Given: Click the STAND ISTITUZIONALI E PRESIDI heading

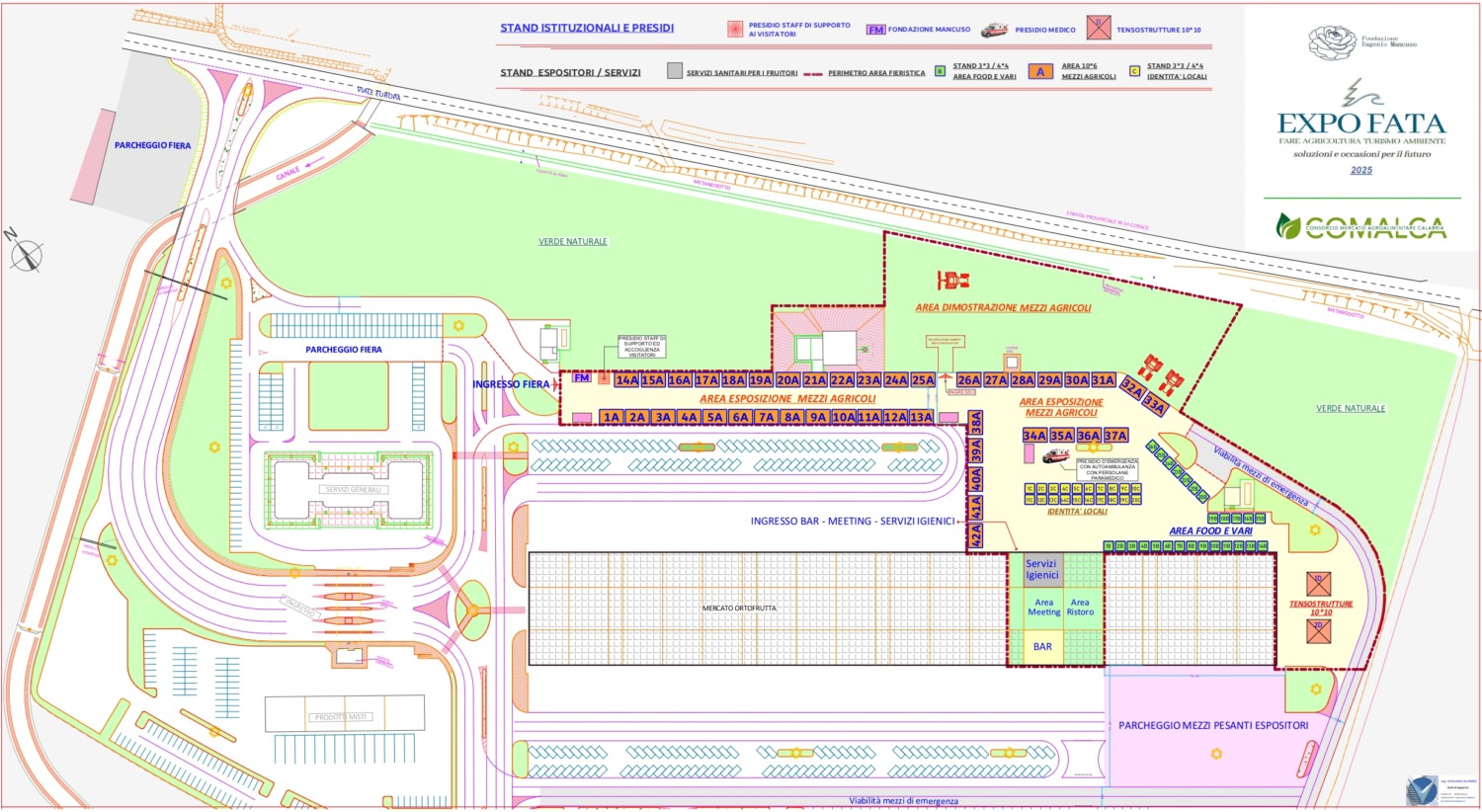Looking at the screenshot, I should 587,28.
